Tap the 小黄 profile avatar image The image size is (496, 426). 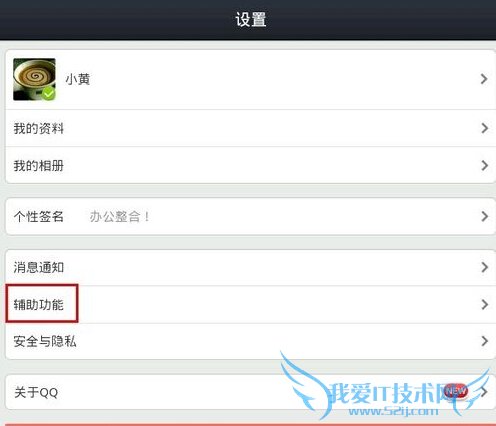pyautogui.click(x=34, y=79)
